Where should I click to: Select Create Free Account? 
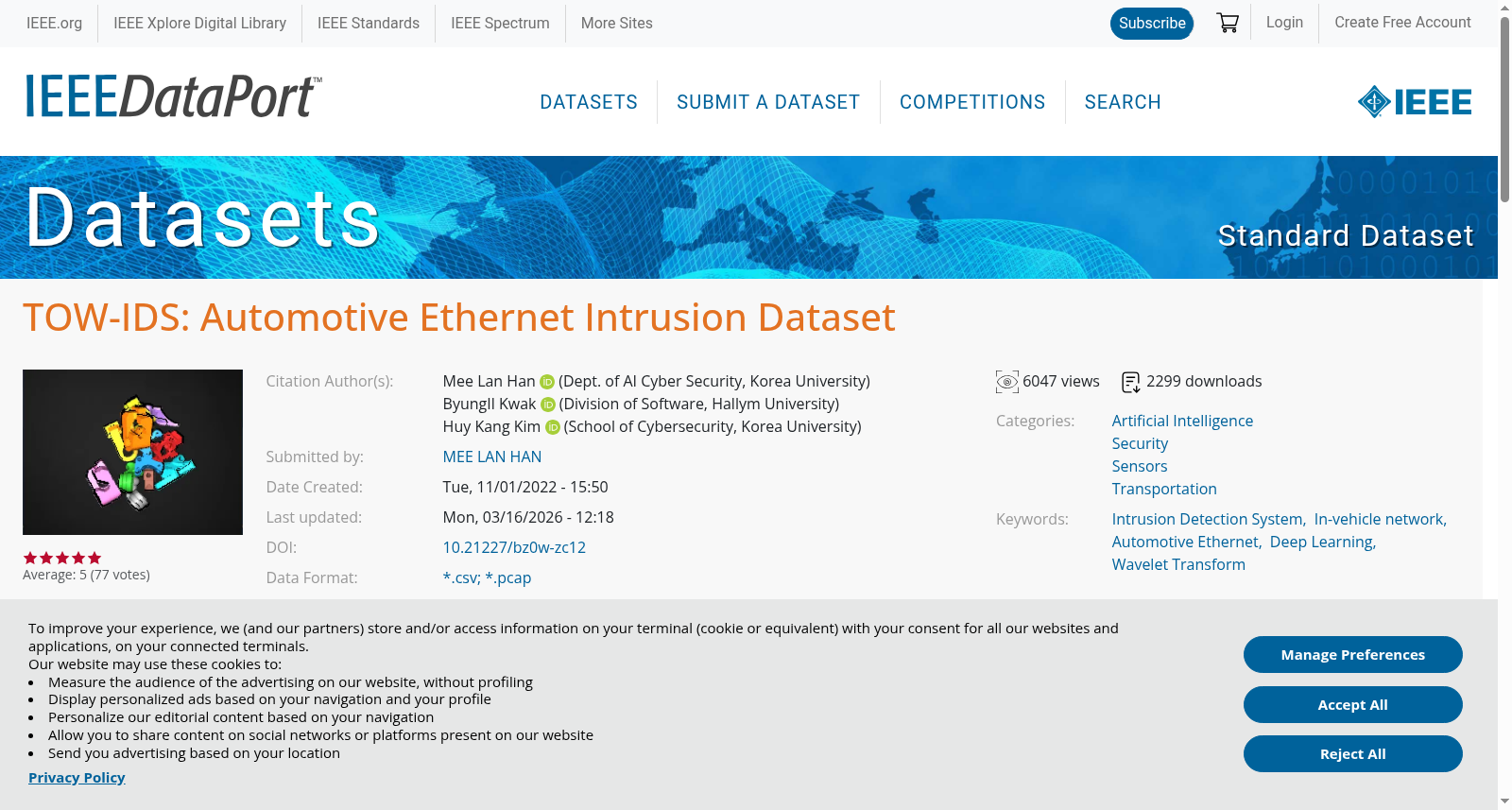click(x=1402, y=22)
